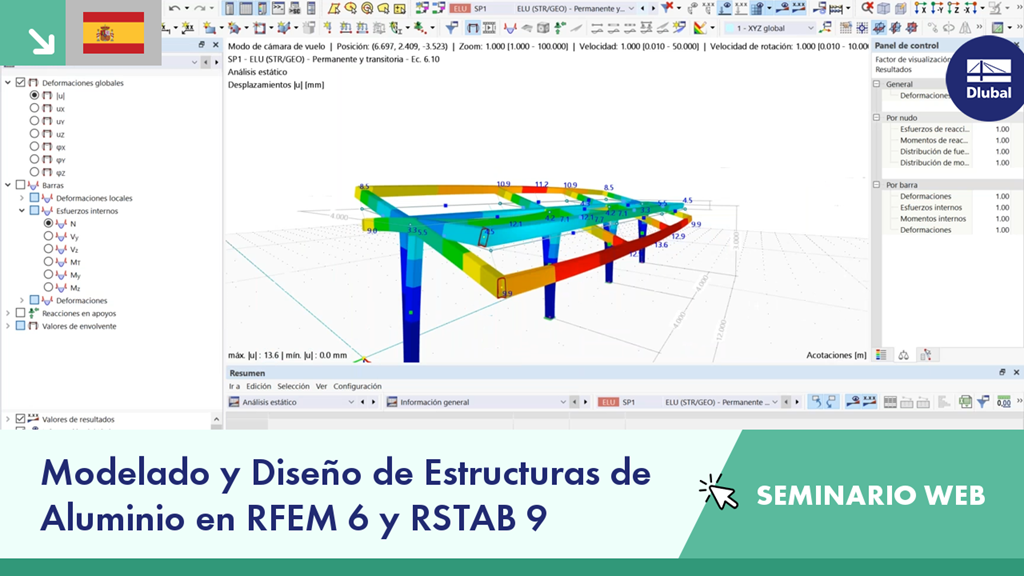Check the Barras checkbox
1024x576 pixels.
point(20,185)
